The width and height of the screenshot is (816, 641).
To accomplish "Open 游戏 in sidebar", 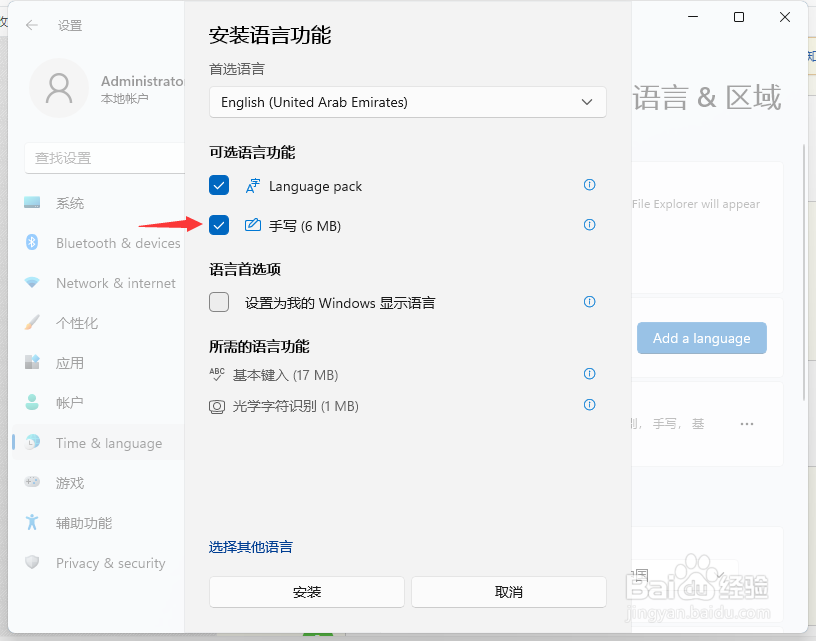I will 98,483.
